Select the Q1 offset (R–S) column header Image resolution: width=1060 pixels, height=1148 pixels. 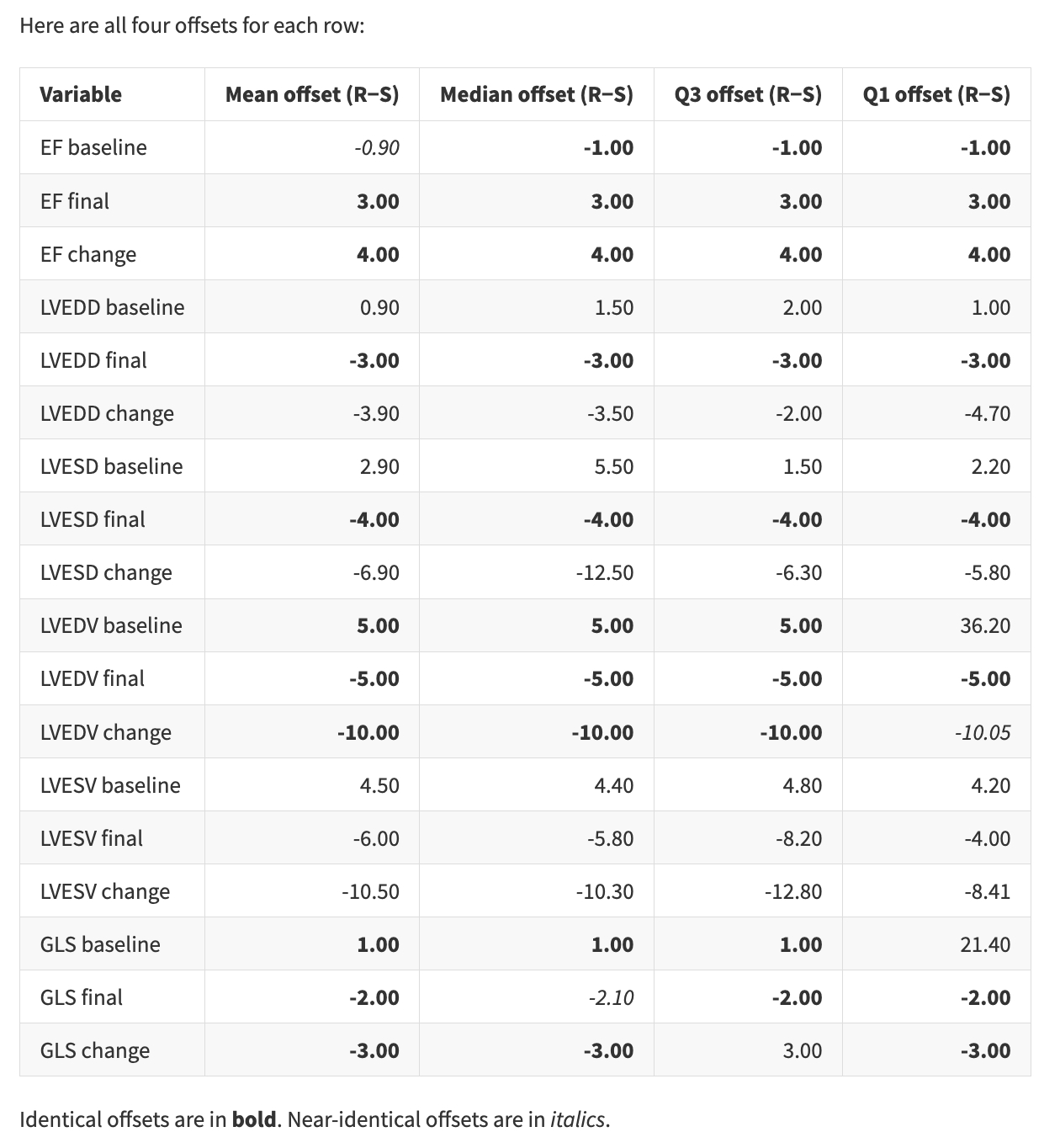[x=935, y=94]
